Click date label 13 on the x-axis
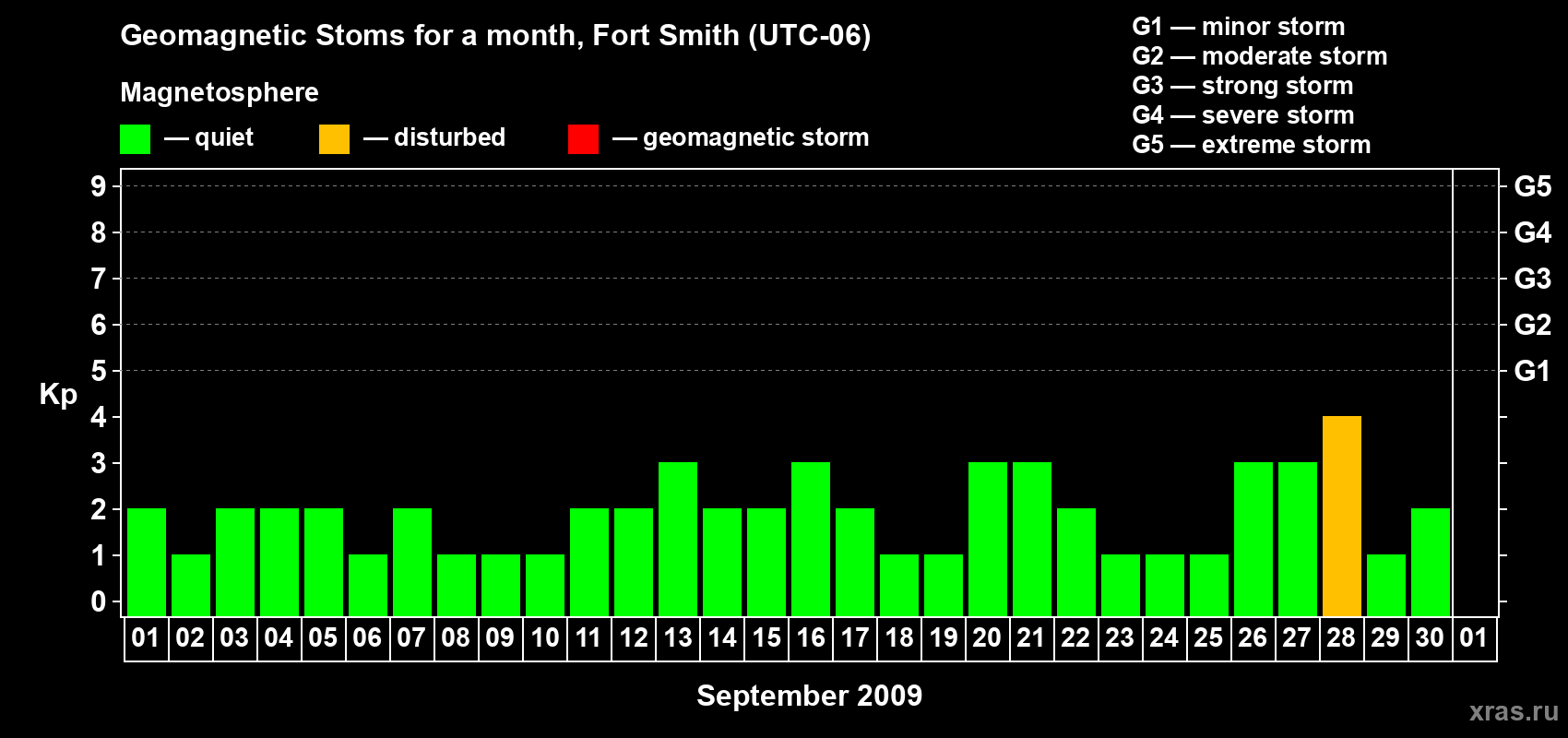 coord(677,637)
